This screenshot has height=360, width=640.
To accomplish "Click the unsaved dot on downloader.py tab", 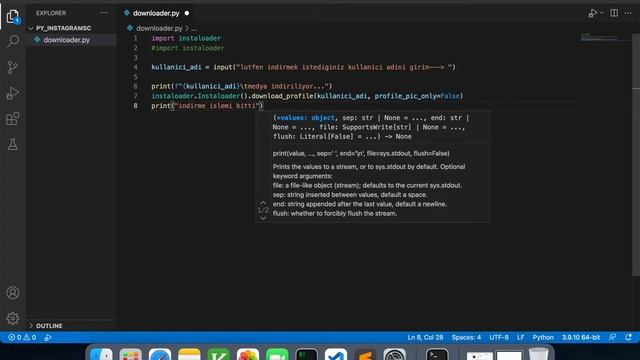I will tap(187, 13).
